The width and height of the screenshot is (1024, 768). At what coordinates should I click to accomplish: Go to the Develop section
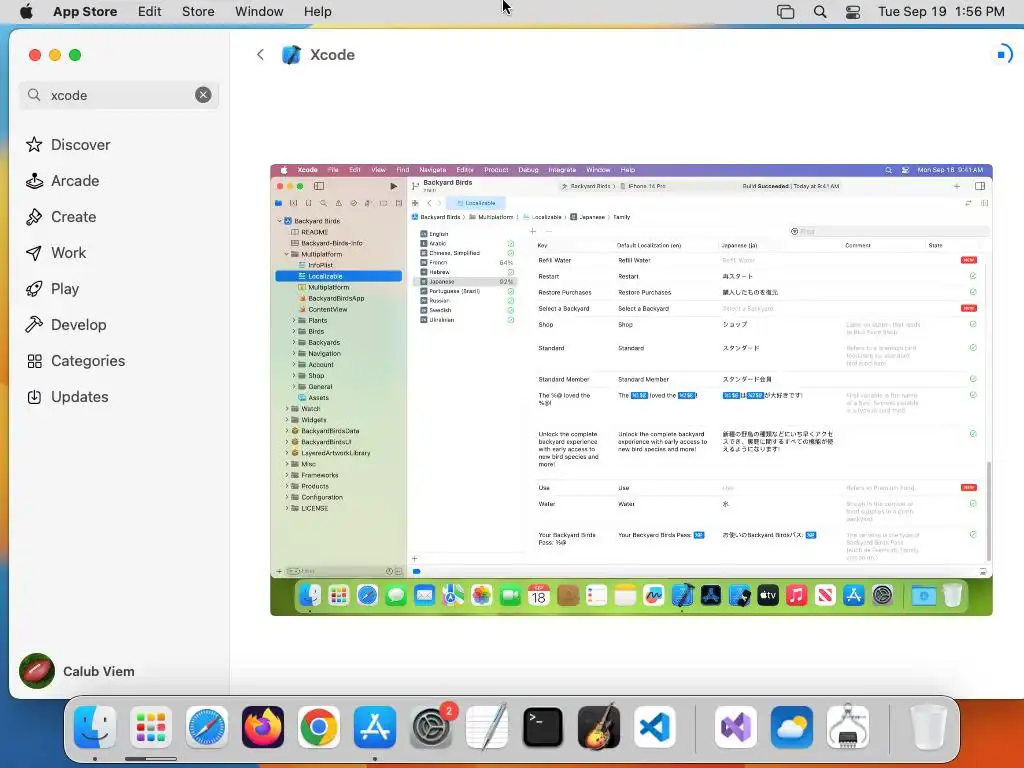pyautogui.click(x=66, y=325)
